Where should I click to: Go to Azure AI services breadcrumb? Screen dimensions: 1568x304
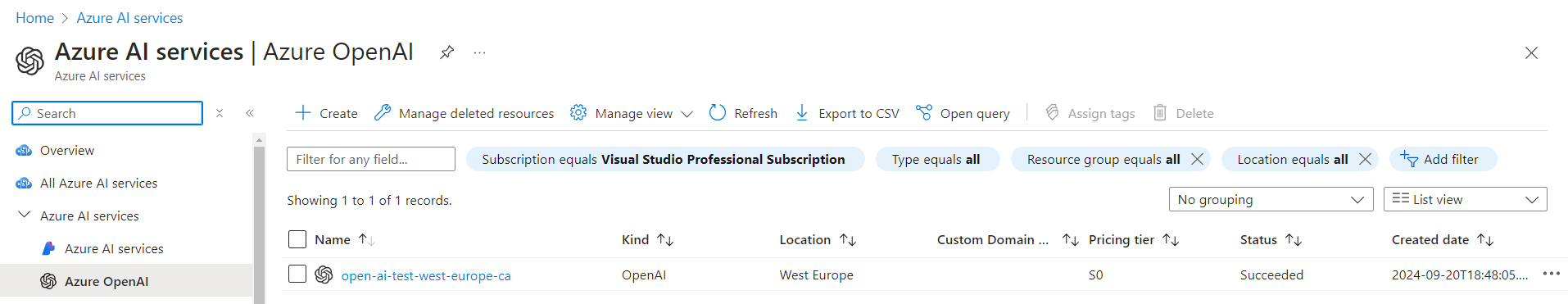pos(129,18)
